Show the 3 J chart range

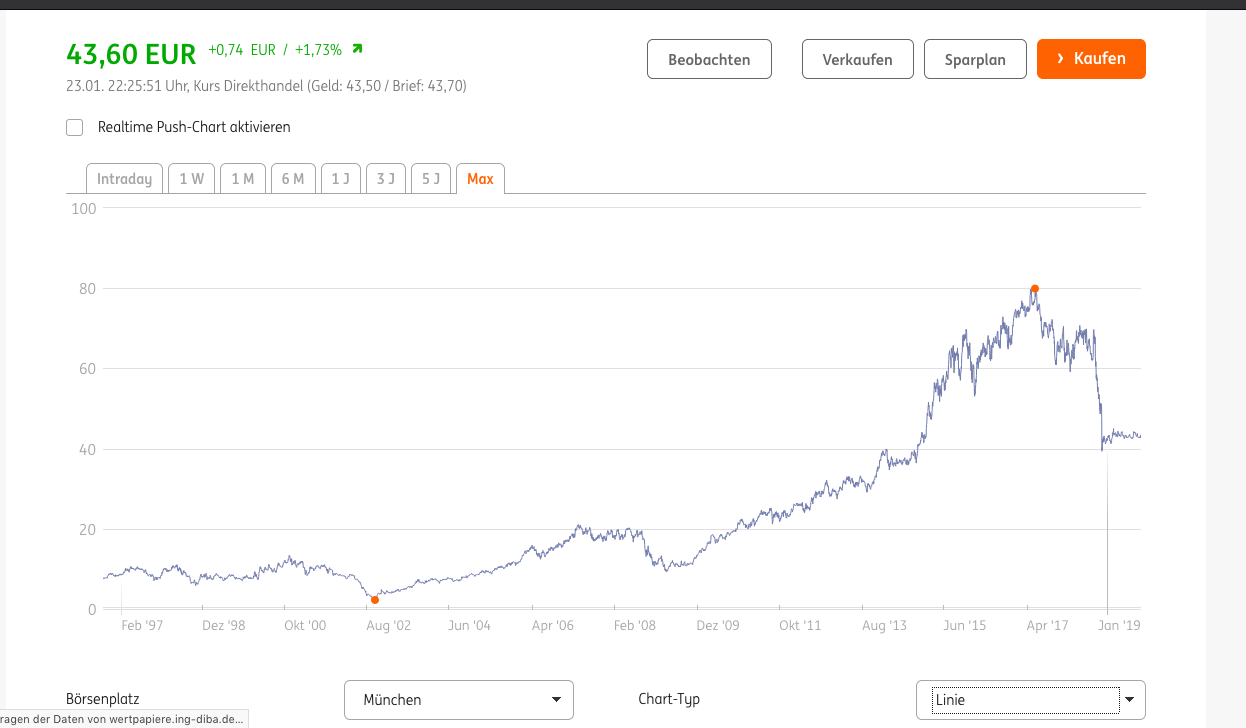[386, 179]
